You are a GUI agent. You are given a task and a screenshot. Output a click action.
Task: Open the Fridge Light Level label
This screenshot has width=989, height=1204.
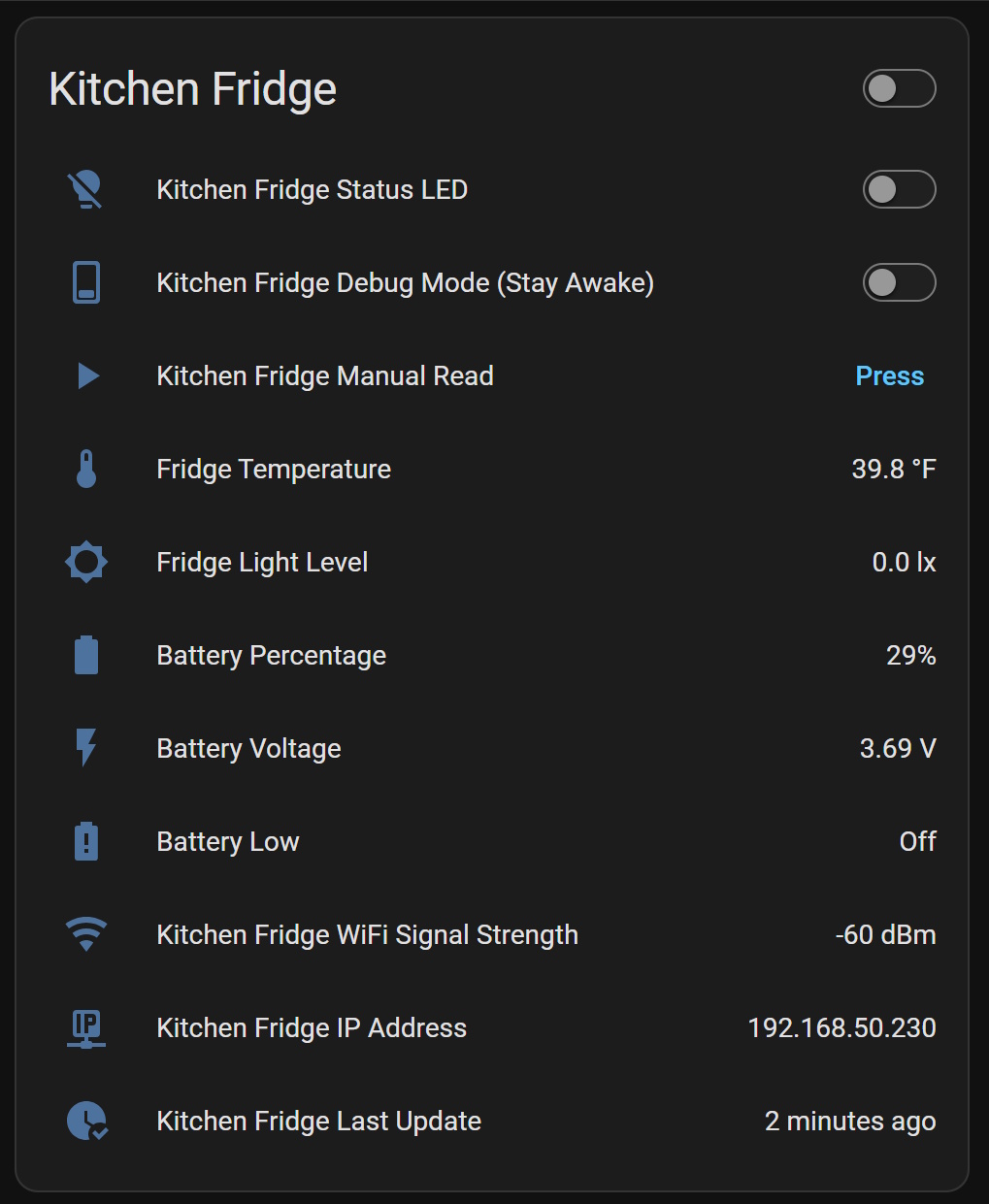(262, 562)
